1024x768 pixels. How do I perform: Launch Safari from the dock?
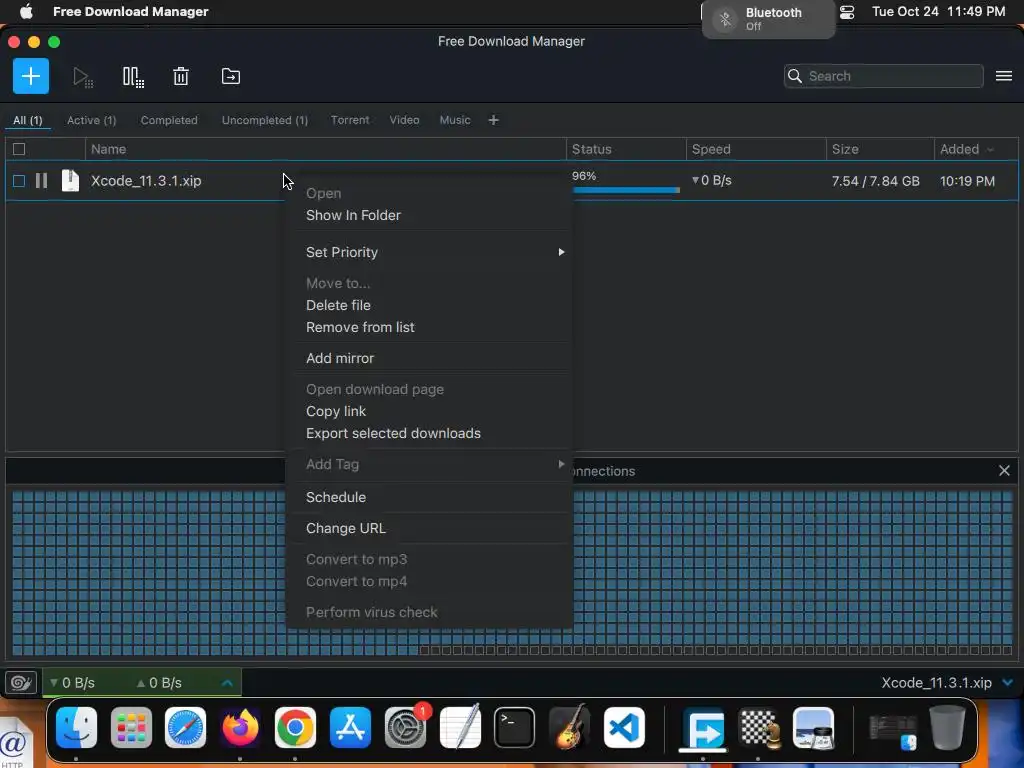pyautogui.click(x=185, y=728)
